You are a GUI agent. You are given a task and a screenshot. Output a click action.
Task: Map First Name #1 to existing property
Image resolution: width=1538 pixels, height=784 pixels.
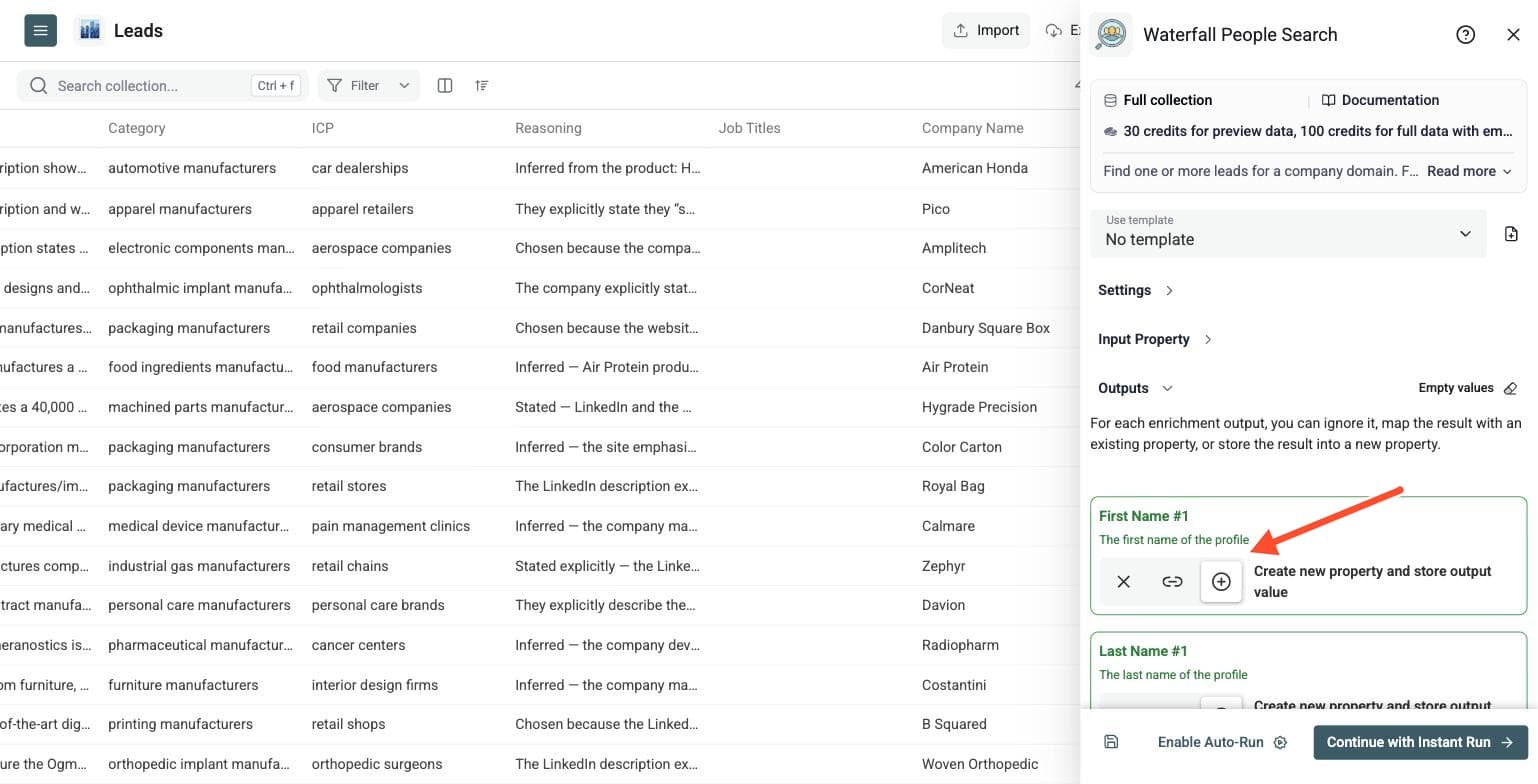coord(1172,582)
